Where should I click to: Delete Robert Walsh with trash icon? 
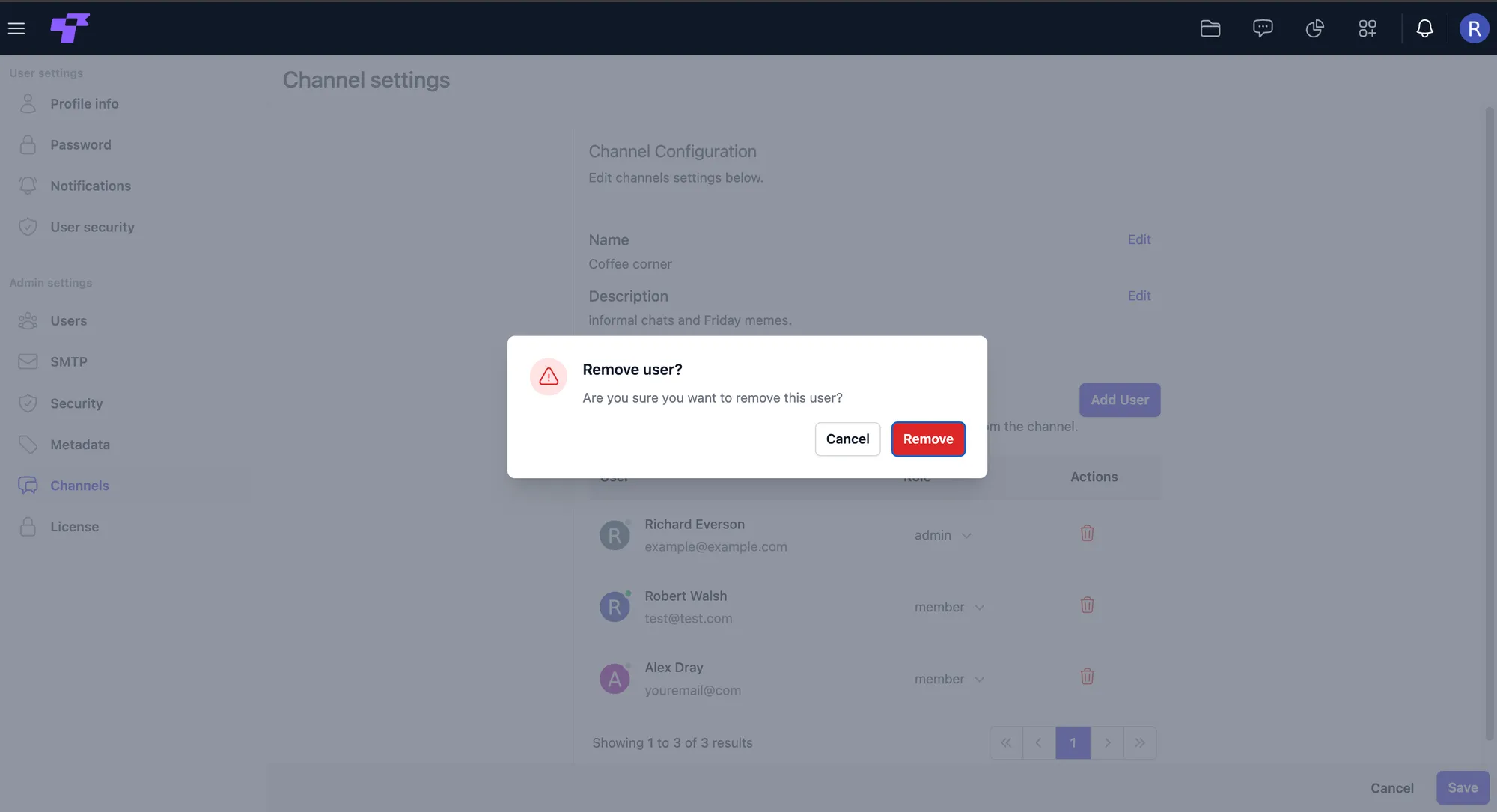point(1088,605)
